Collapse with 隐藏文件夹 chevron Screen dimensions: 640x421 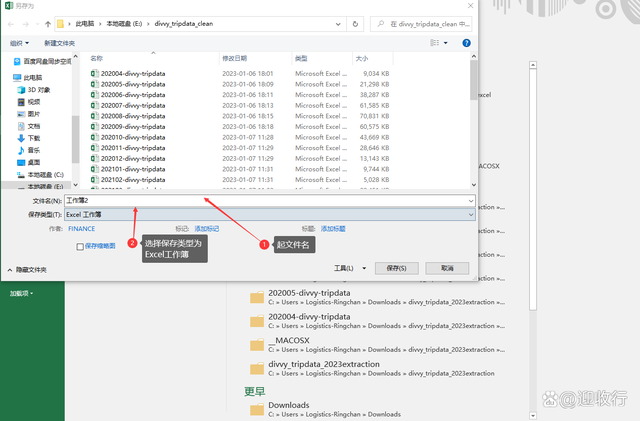pos(10,270)
